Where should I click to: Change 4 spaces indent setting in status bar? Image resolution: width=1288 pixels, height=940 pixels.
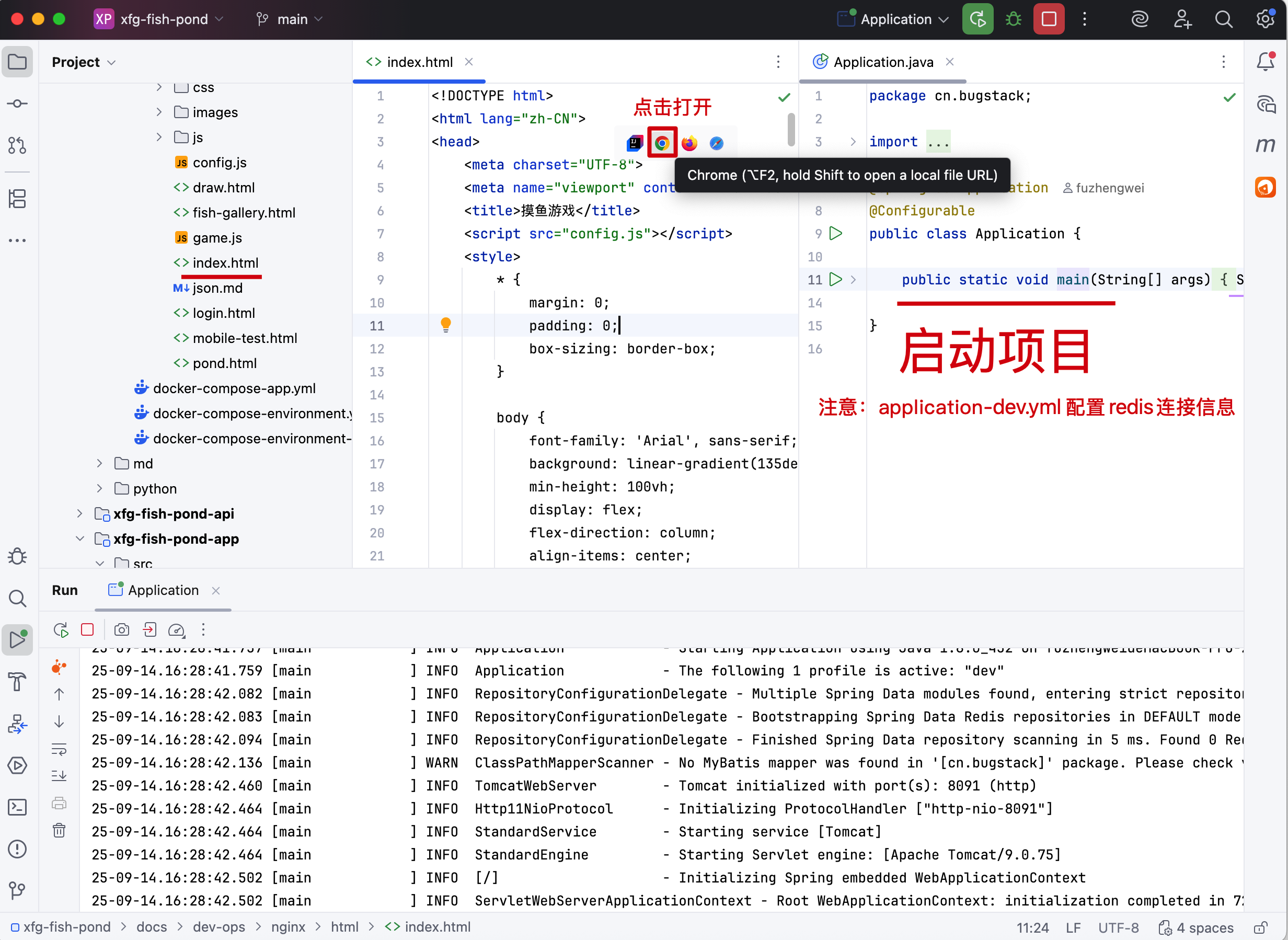pos(1197,927)
